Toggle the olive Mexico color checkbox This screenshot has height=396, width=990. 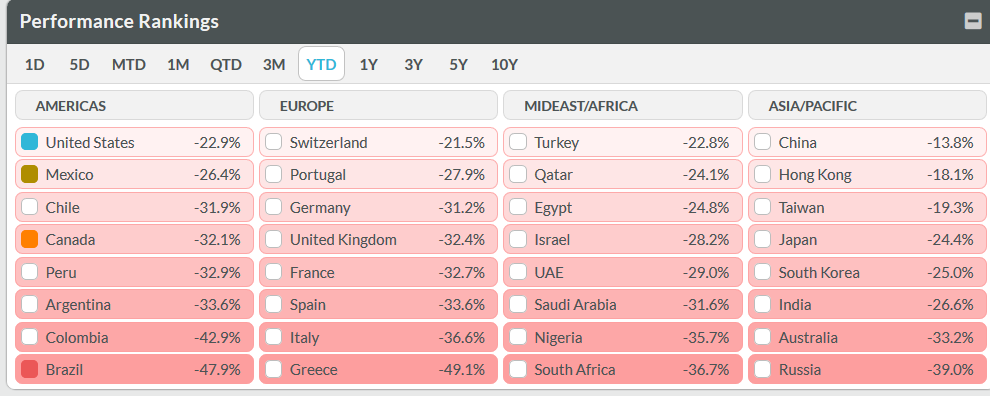(x=30, y=174)
